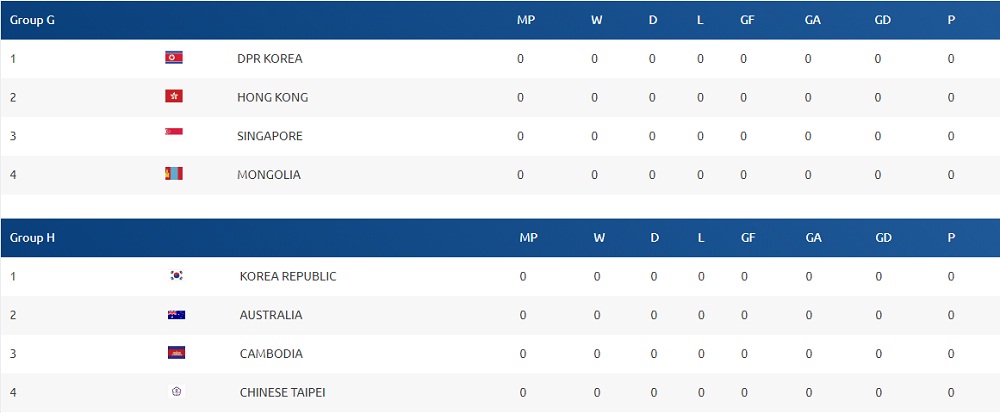
Task: Click the Singapore flag icon
Action: (174, 135)
